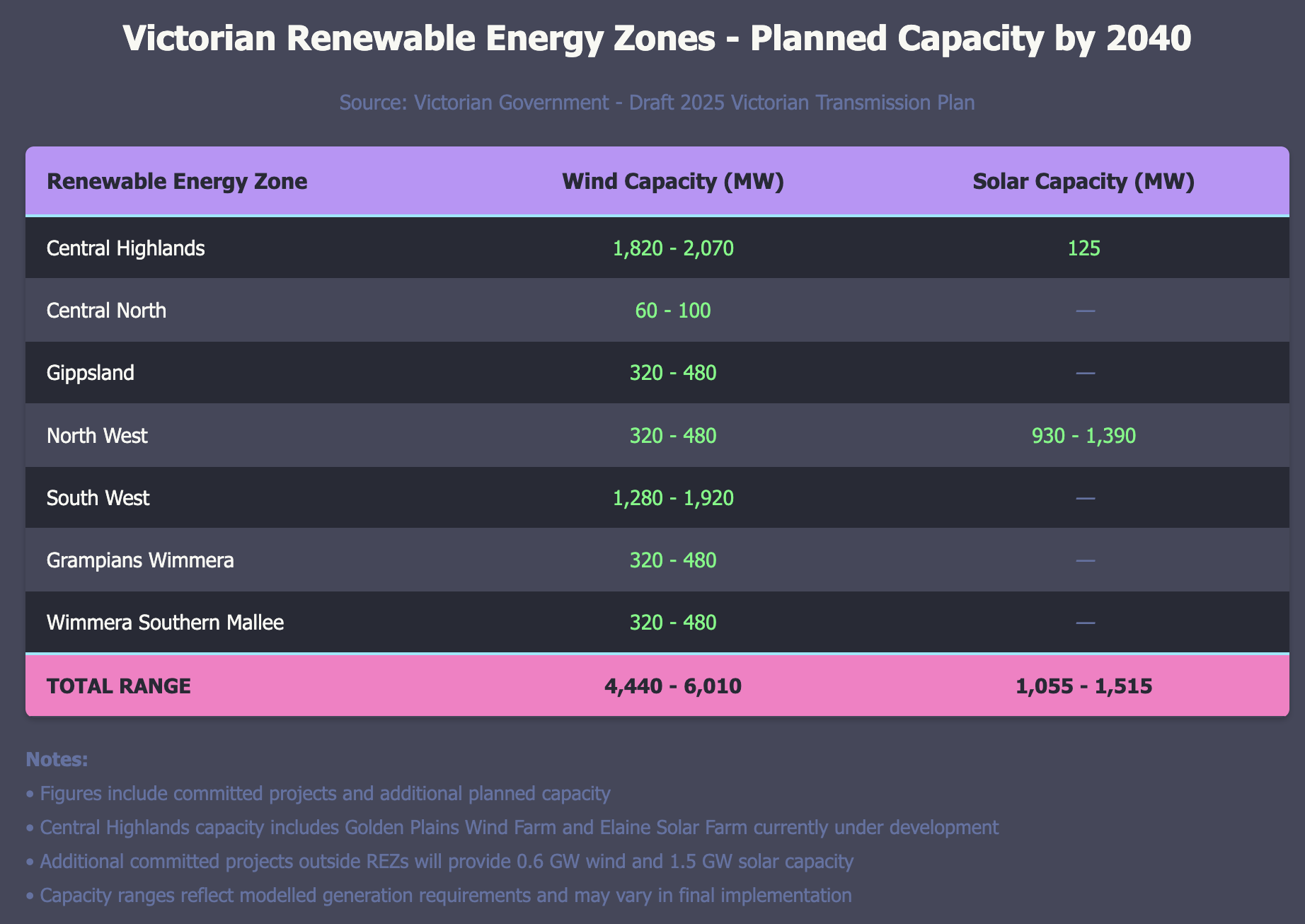Select the Gippsland zone name
The width and height of the screenshot is (1305, 924).
pyautogui.click(x=91, y=373)
